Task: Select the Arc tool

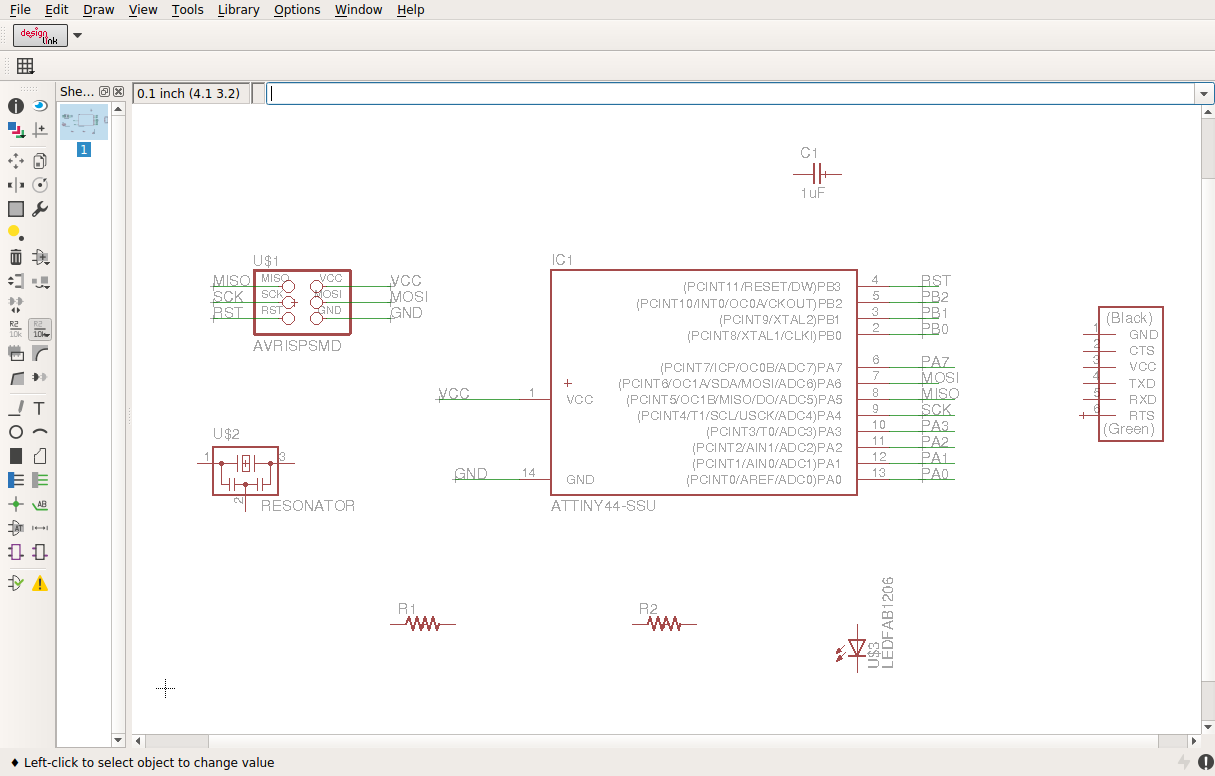Action: 40,432
